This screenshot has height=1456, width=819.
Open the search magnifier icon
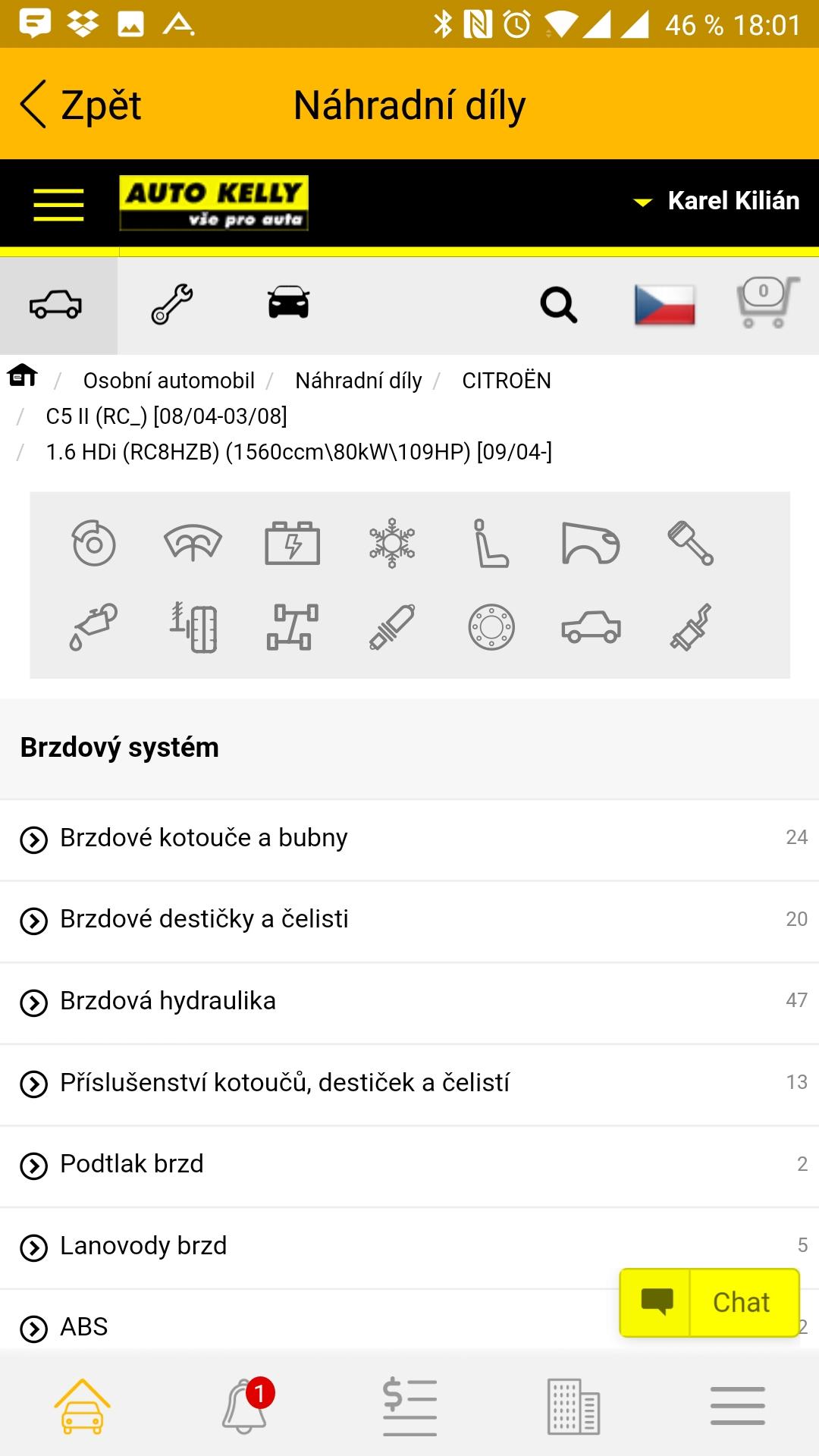coord(559,305)
